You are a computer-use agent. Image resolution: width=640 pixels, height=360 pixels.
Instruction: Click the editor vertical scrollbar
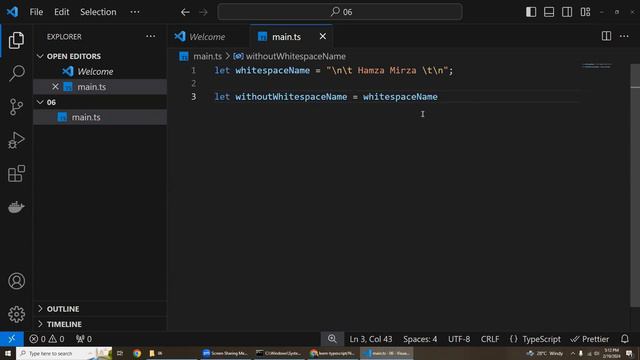point(635,184)
